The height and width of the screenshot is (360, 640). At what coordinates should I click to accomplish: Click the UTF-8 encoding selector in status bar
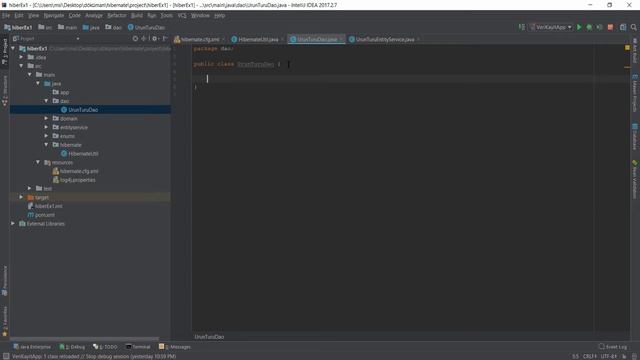(609, 357)
